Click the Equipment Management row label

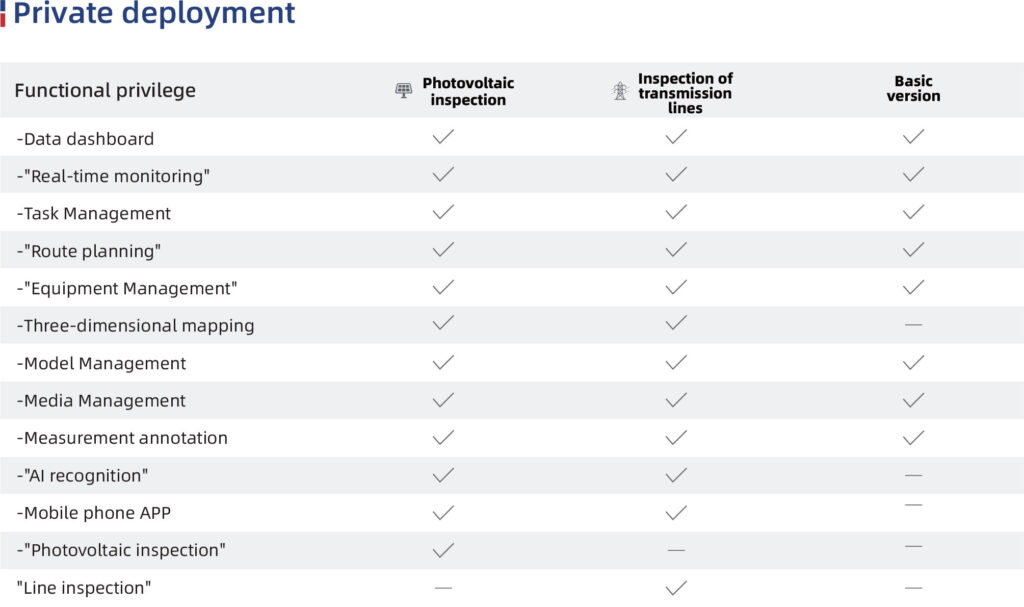pyautogui.click(x=127, y=288)
